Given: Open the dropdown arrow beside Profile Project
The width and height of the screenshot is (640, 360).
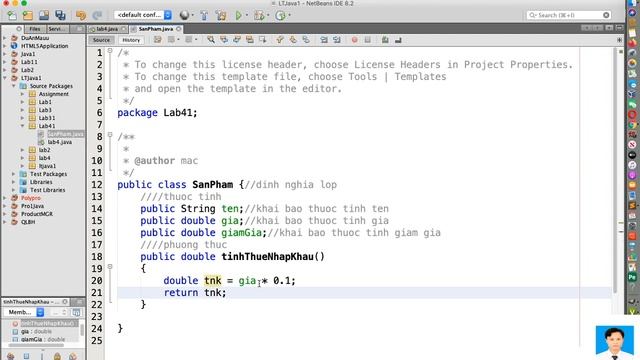Looking at the screenshot, I should [289, 16].
